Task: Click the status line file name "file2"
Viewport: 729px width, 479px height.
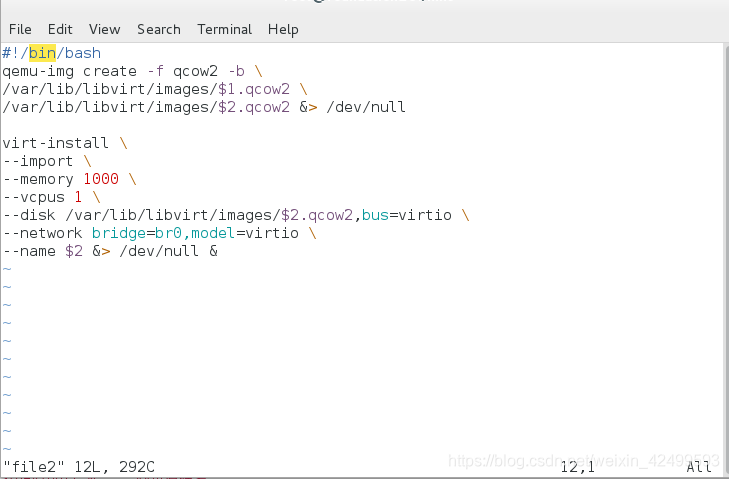Action: 33,466
